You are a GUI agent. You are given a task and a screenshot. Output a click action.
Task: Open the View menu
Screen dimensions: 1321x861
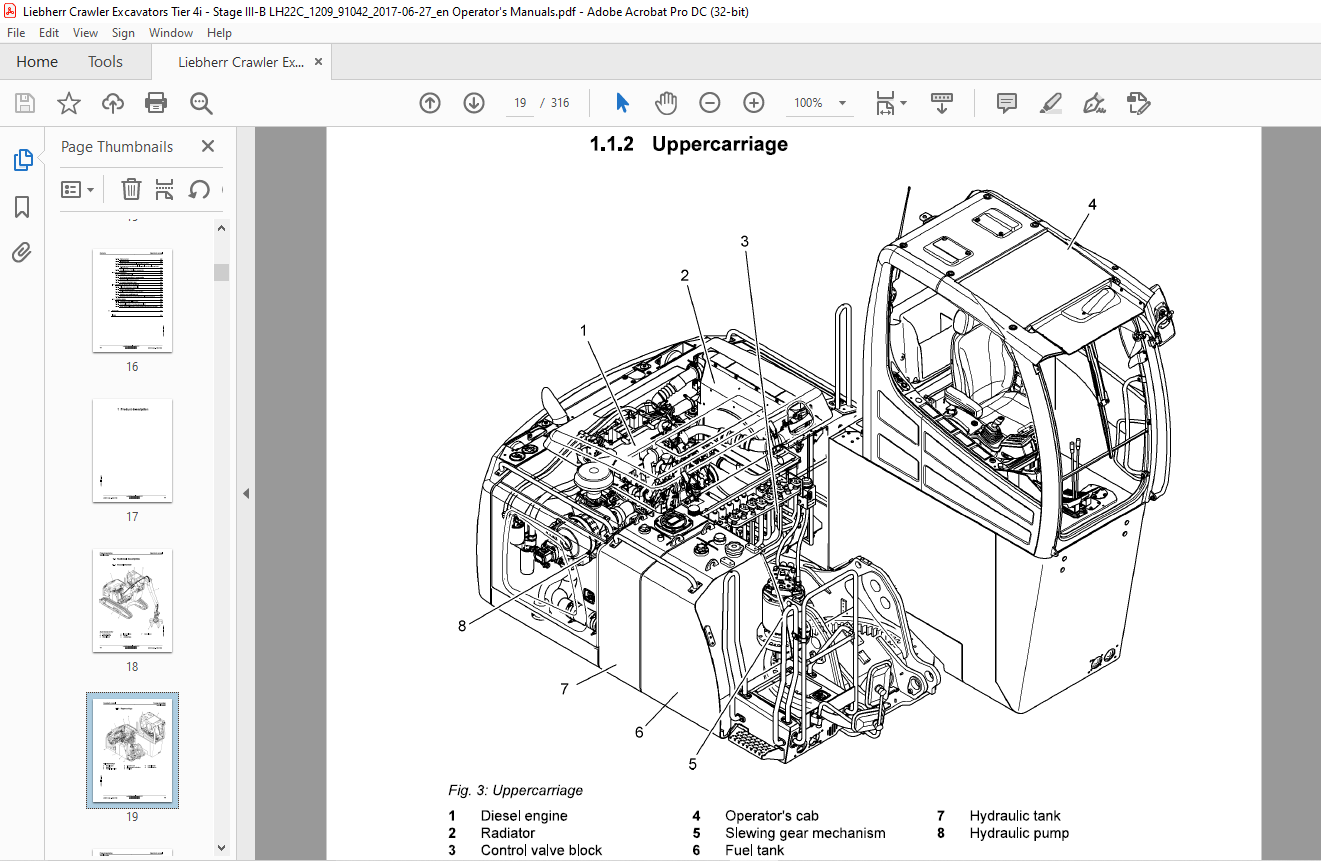[85, 33]
